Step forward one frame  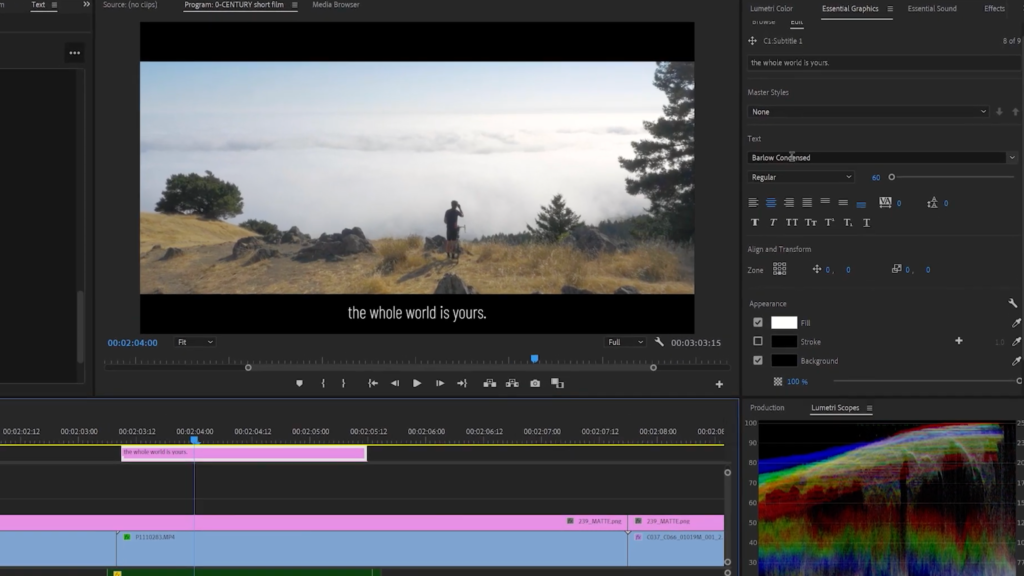[440, 383]
